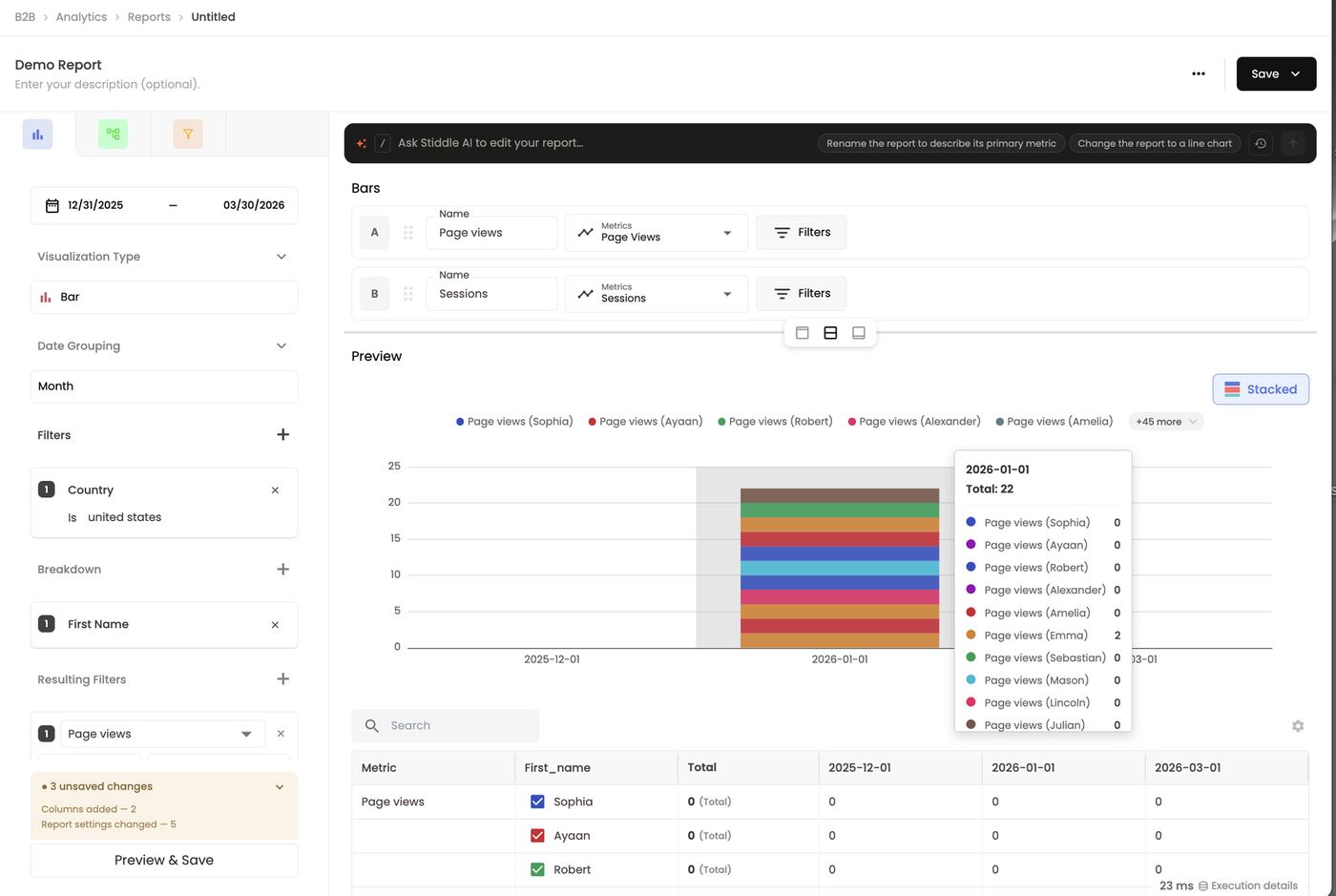Screen dimensions: 1336x896
Task: Uncheck the Sophia row checkbox
Action: point(537,802)
